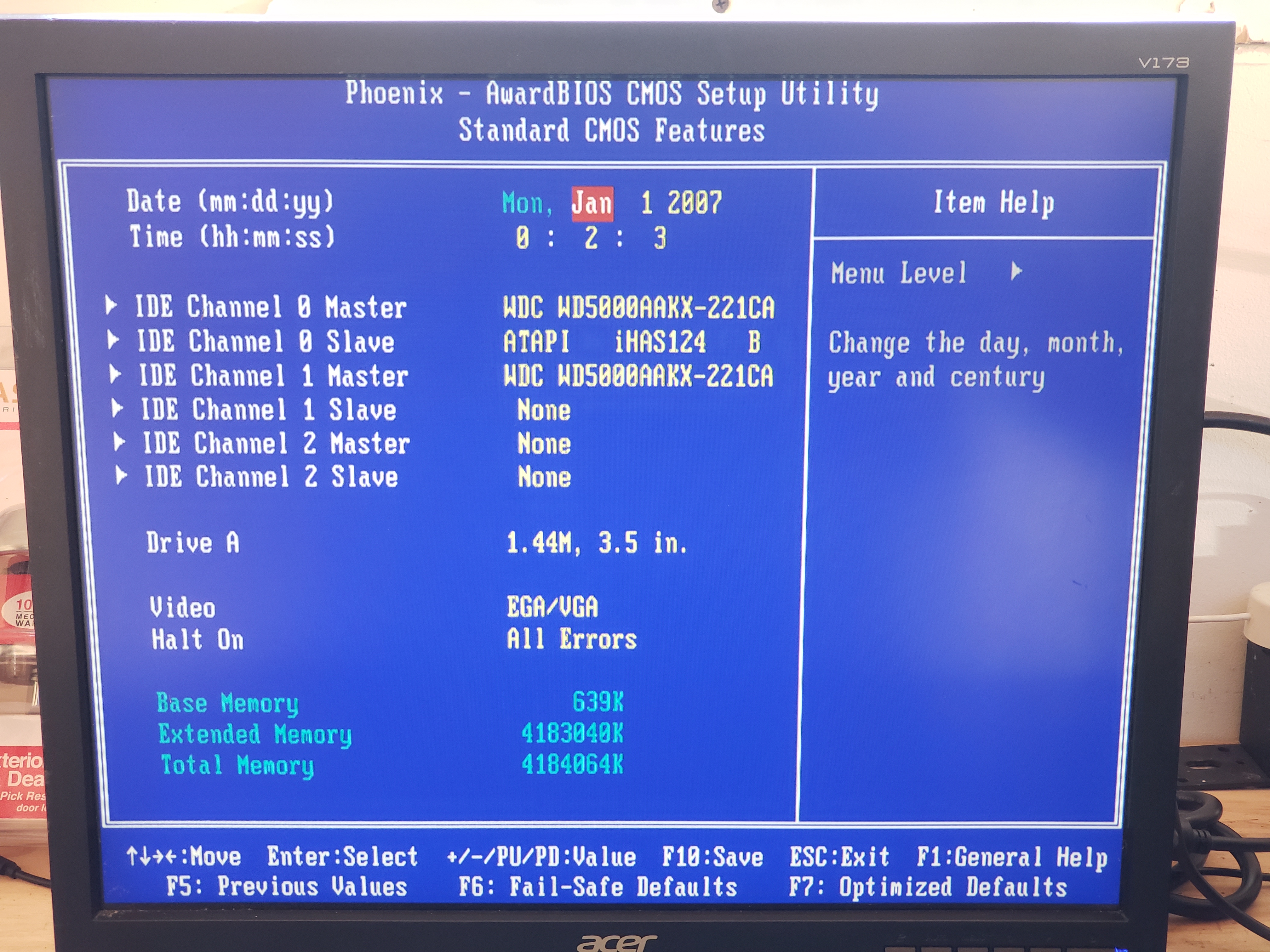Image resolution: width=1270 pixels, height=952 pixels.
Task: Click F7: Optimized Defaults hint
Action: [928, 887]
